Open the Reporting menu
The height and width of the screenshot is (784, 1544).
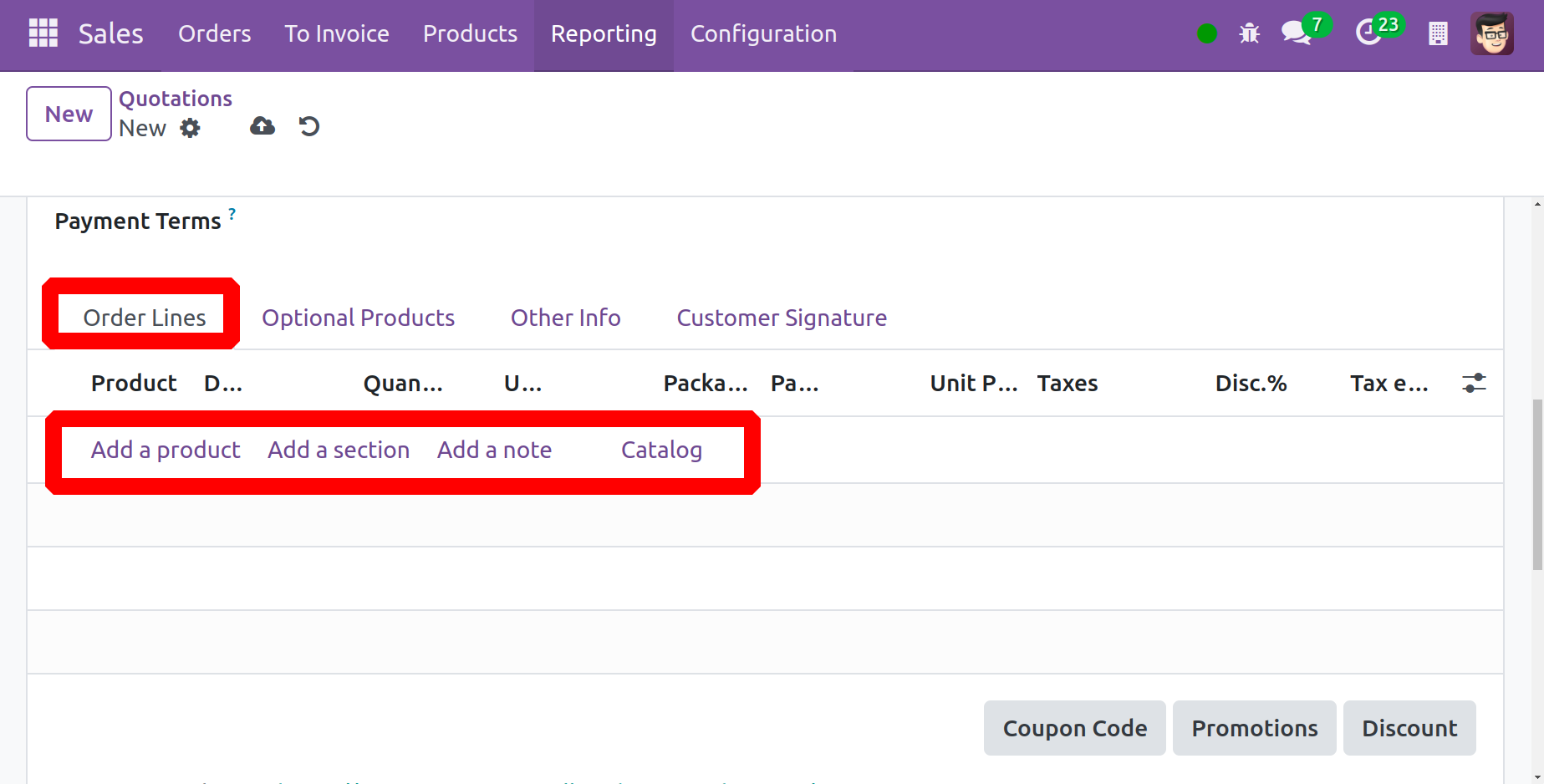pos(604,33)
